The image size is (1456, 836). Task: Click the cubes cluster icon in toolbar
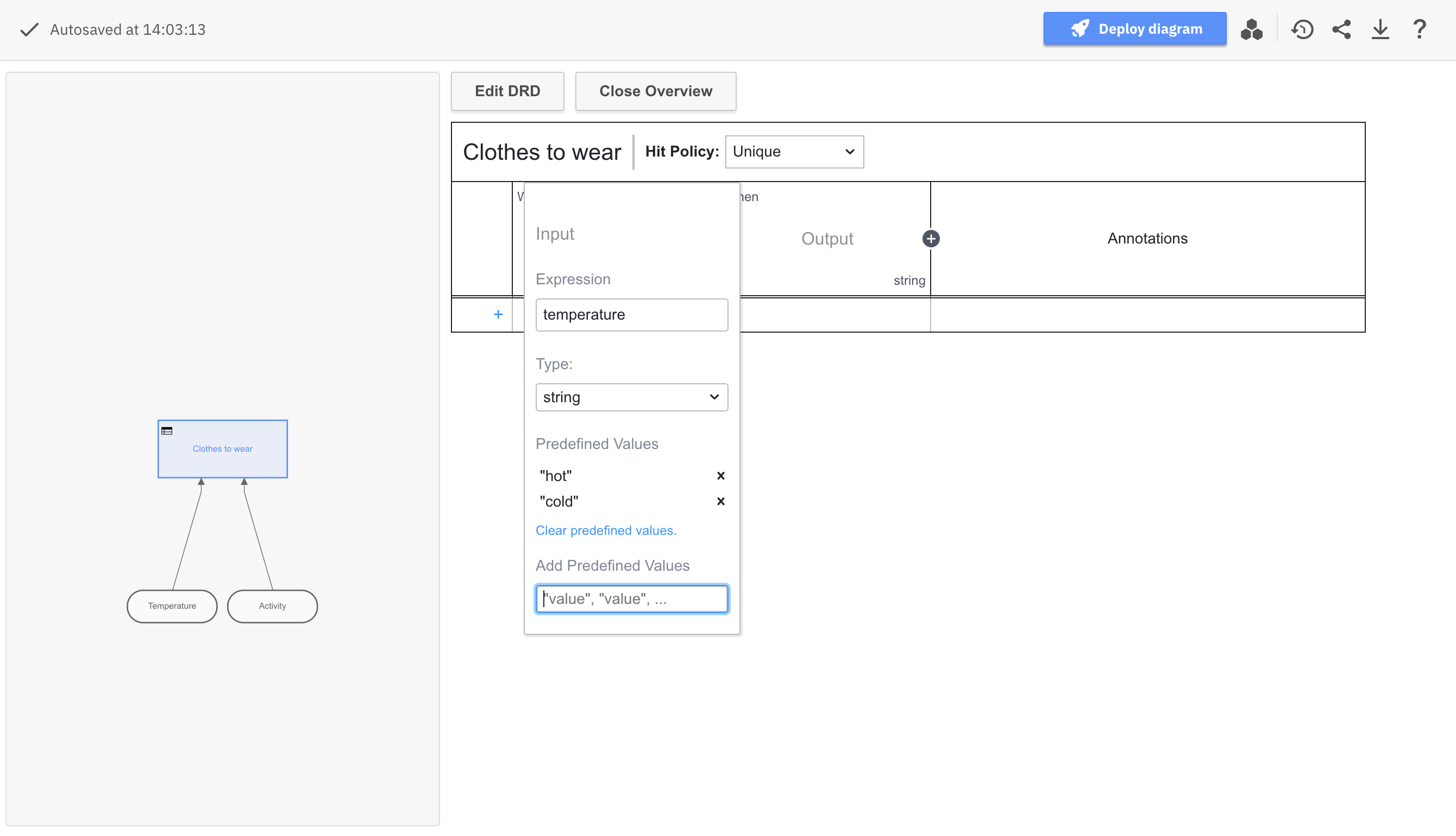click(x=1251, y=29)
